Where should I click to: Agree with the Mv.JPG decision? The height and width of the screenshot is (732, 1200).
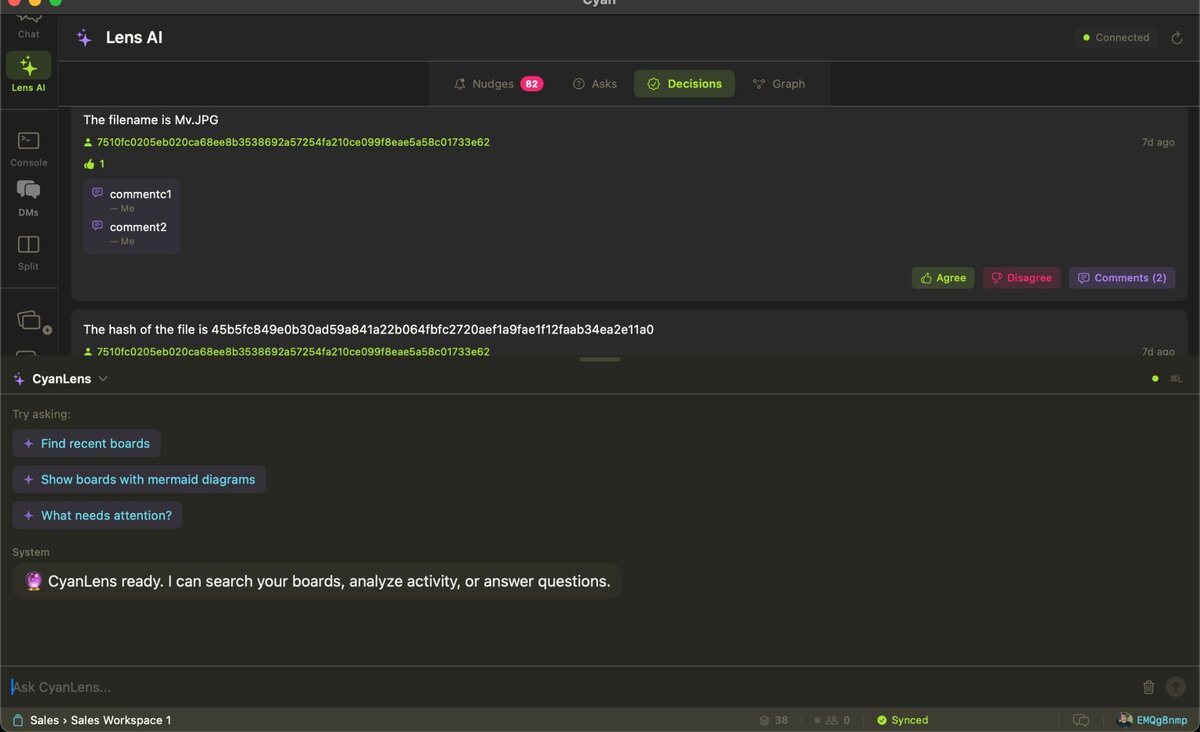(x=942, y=277)
